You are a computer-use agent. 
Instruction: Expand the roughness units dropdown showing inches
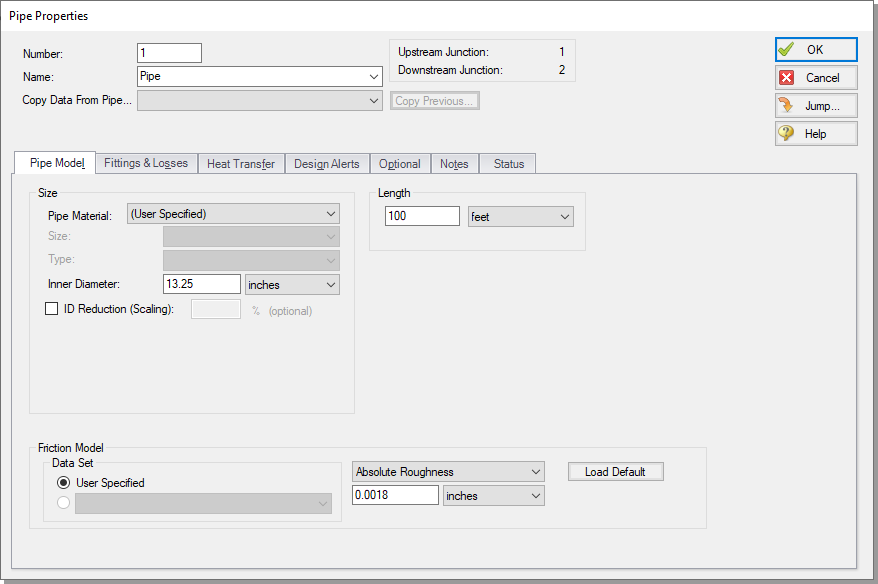click(493, 495)
